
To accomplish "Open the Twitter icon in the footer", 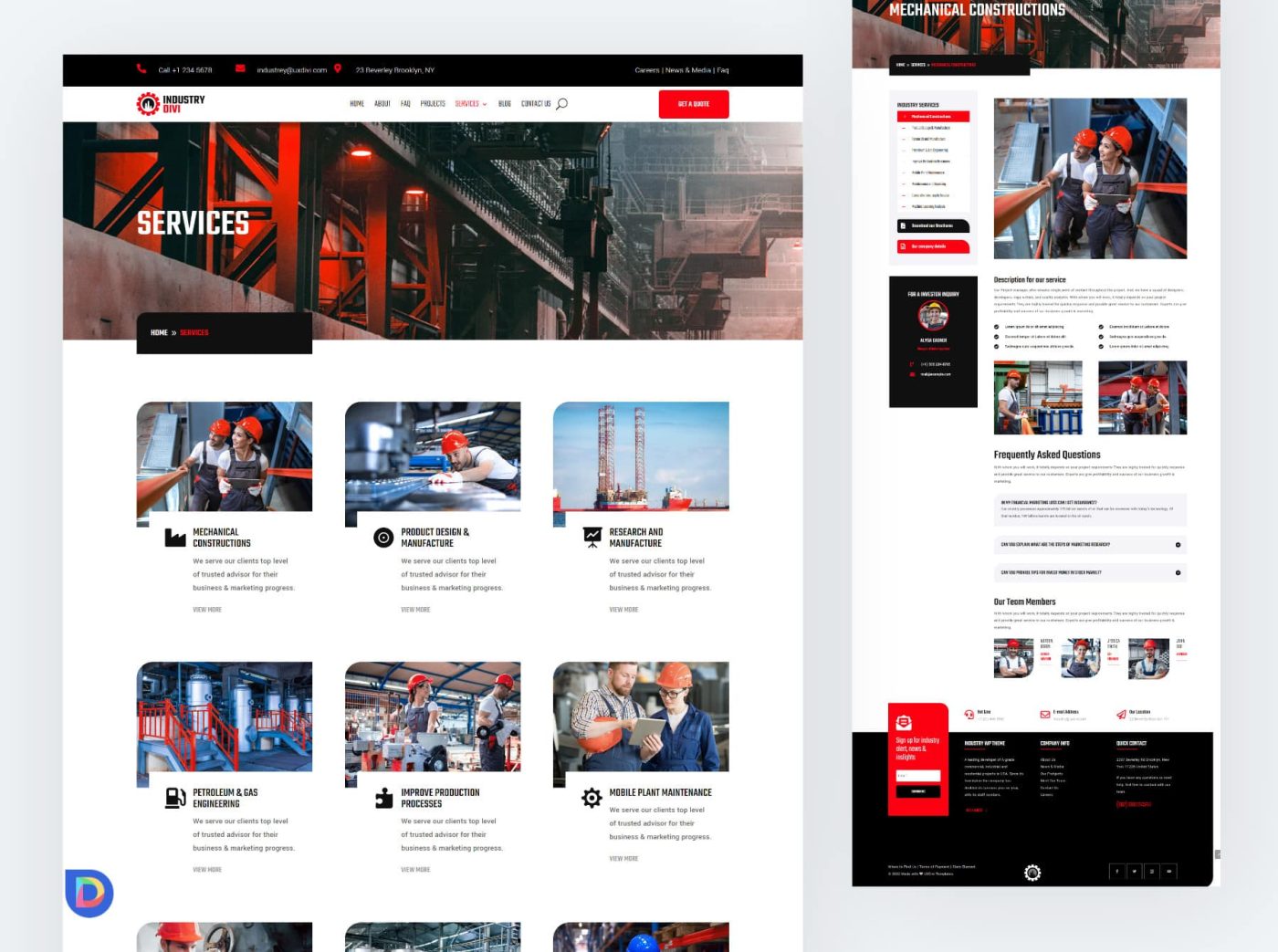I will tap(1135, 872).
